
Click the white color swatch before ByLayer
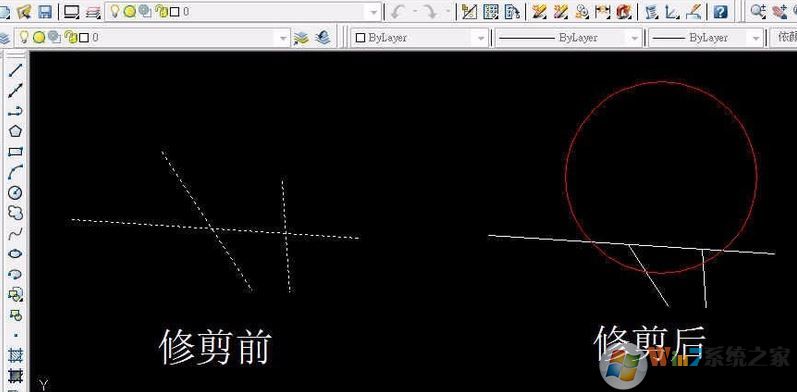coord(361,38)
